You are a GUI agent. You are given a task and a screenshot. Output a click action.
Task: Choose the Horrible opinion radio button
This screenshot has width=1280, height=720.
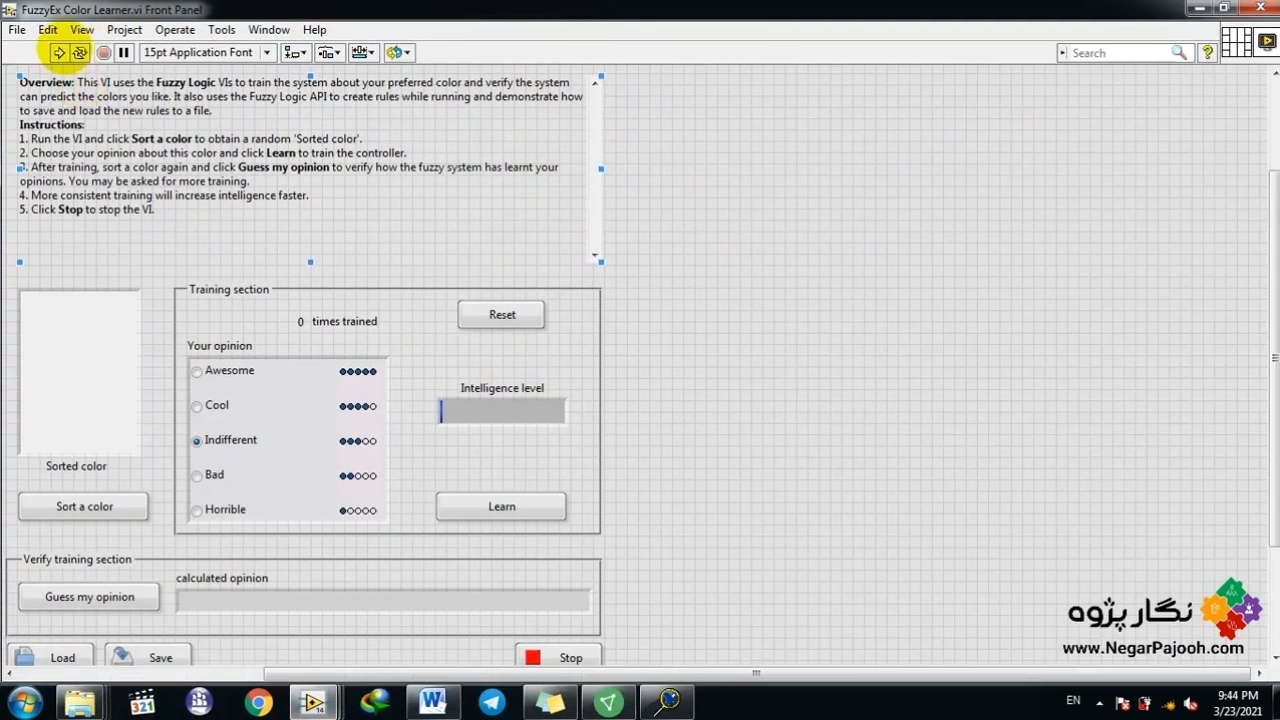pos(197,511)
